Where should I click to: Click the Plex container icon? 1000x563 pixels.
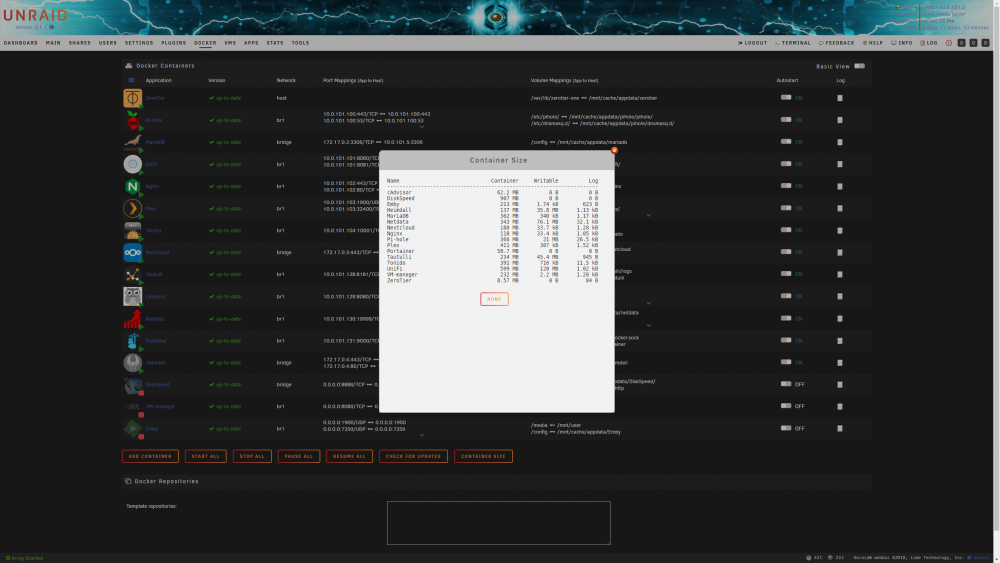pos(132,208)
